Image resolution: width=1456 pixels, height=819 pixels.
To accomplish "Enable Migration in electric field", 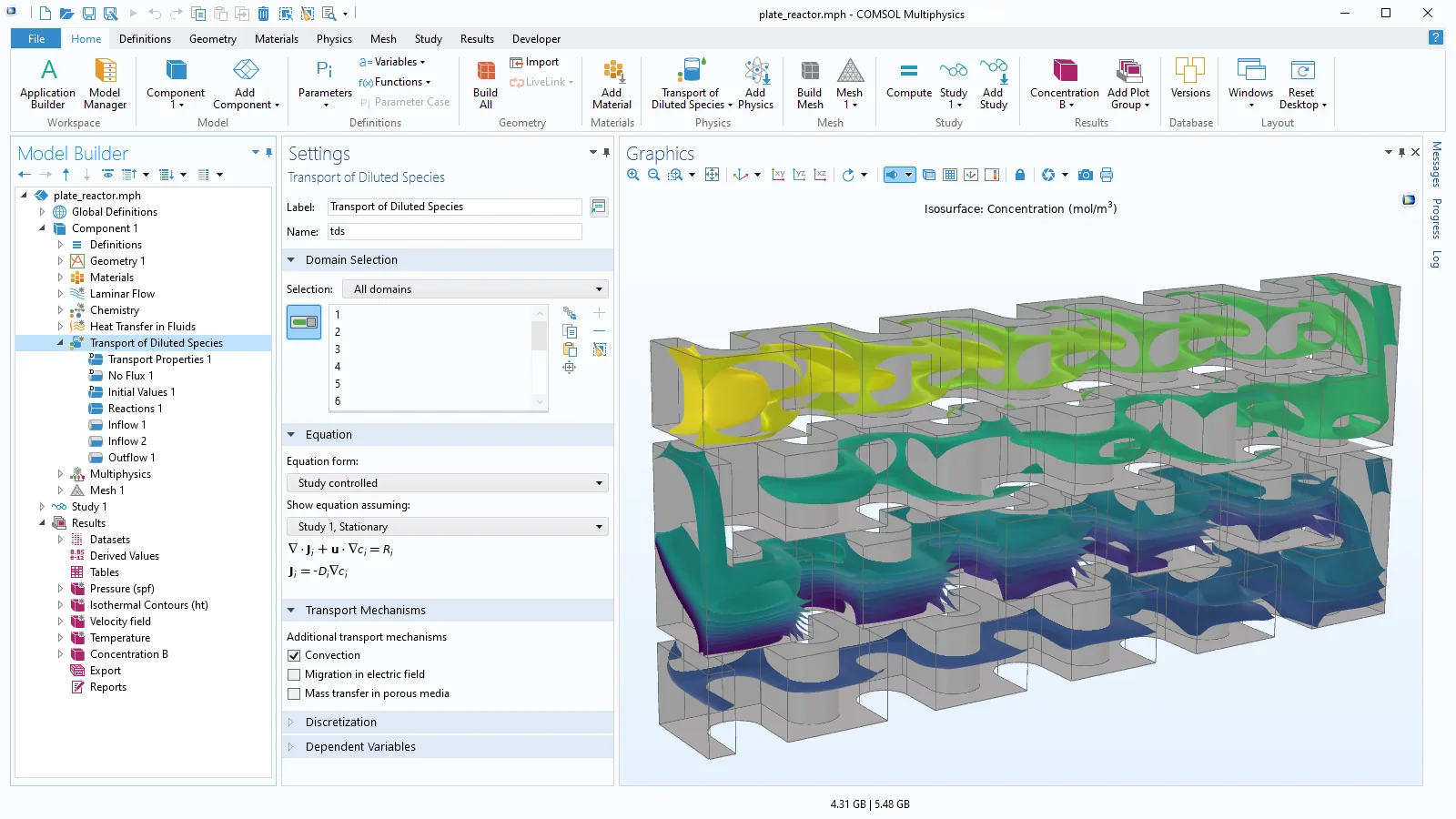I will [294, 674].
